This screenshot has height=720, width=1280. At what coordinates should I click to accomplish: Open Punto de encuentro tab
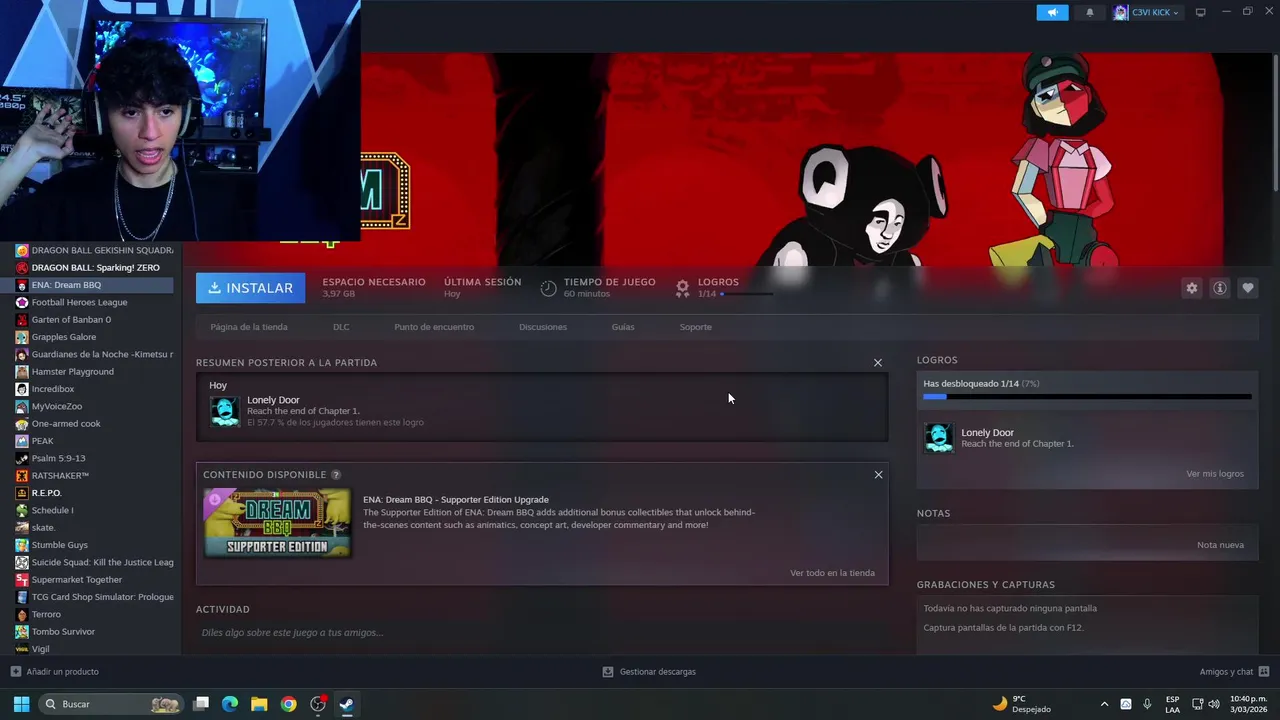[x=434, y=327]
